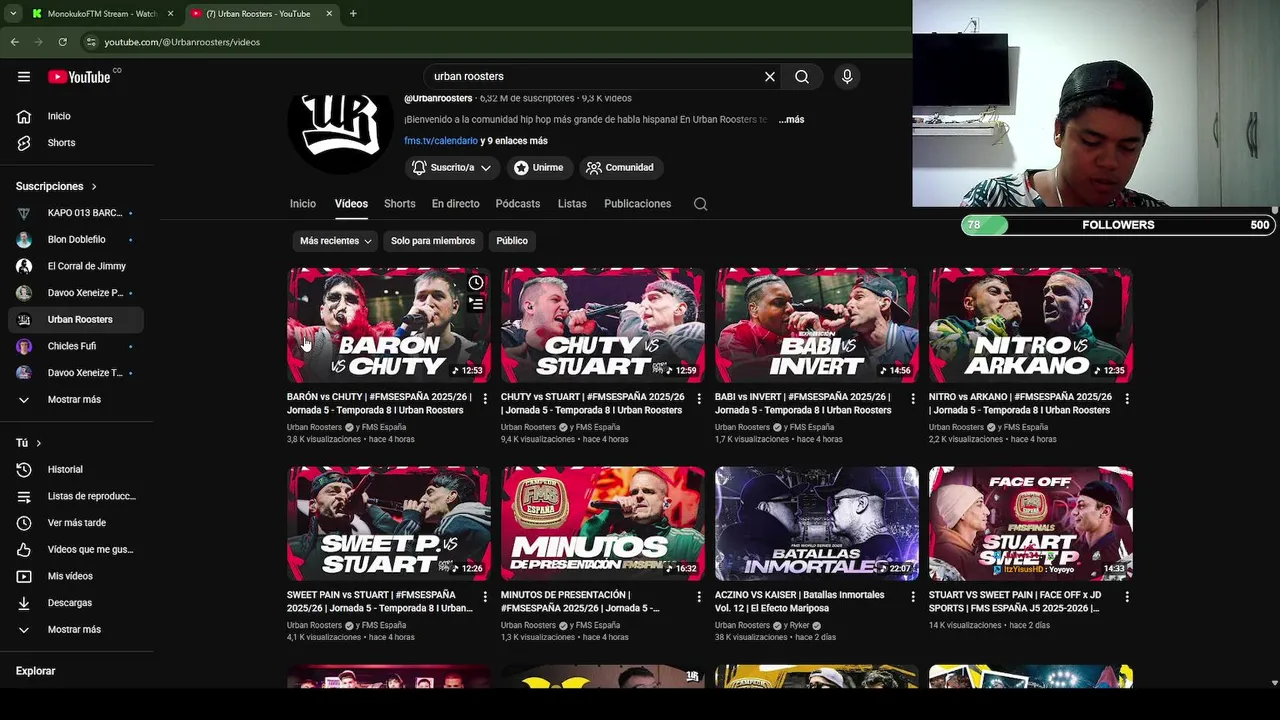
Task: Start voice search with microphone icon
Action: (x=847, y=77)
